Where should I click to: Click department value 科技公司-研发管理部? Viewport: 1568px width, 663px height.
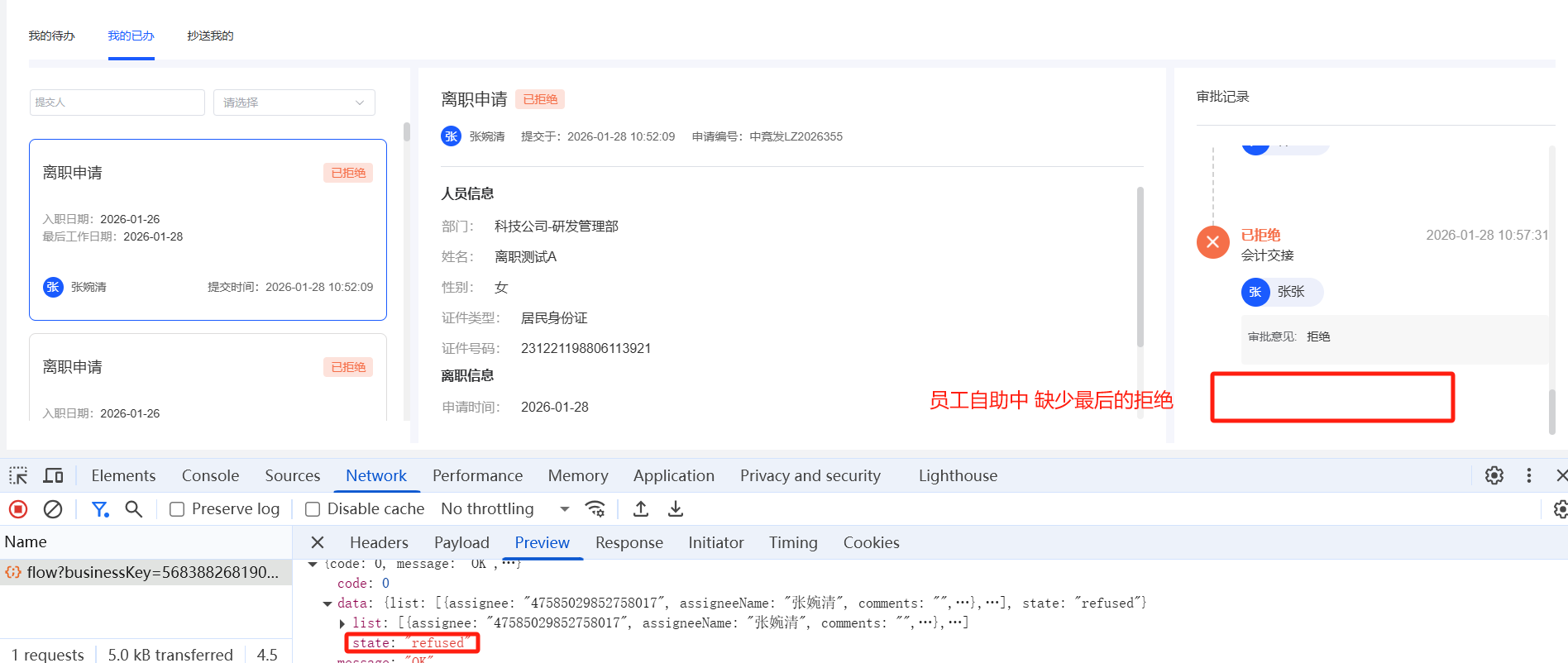[x=557, y=227]
